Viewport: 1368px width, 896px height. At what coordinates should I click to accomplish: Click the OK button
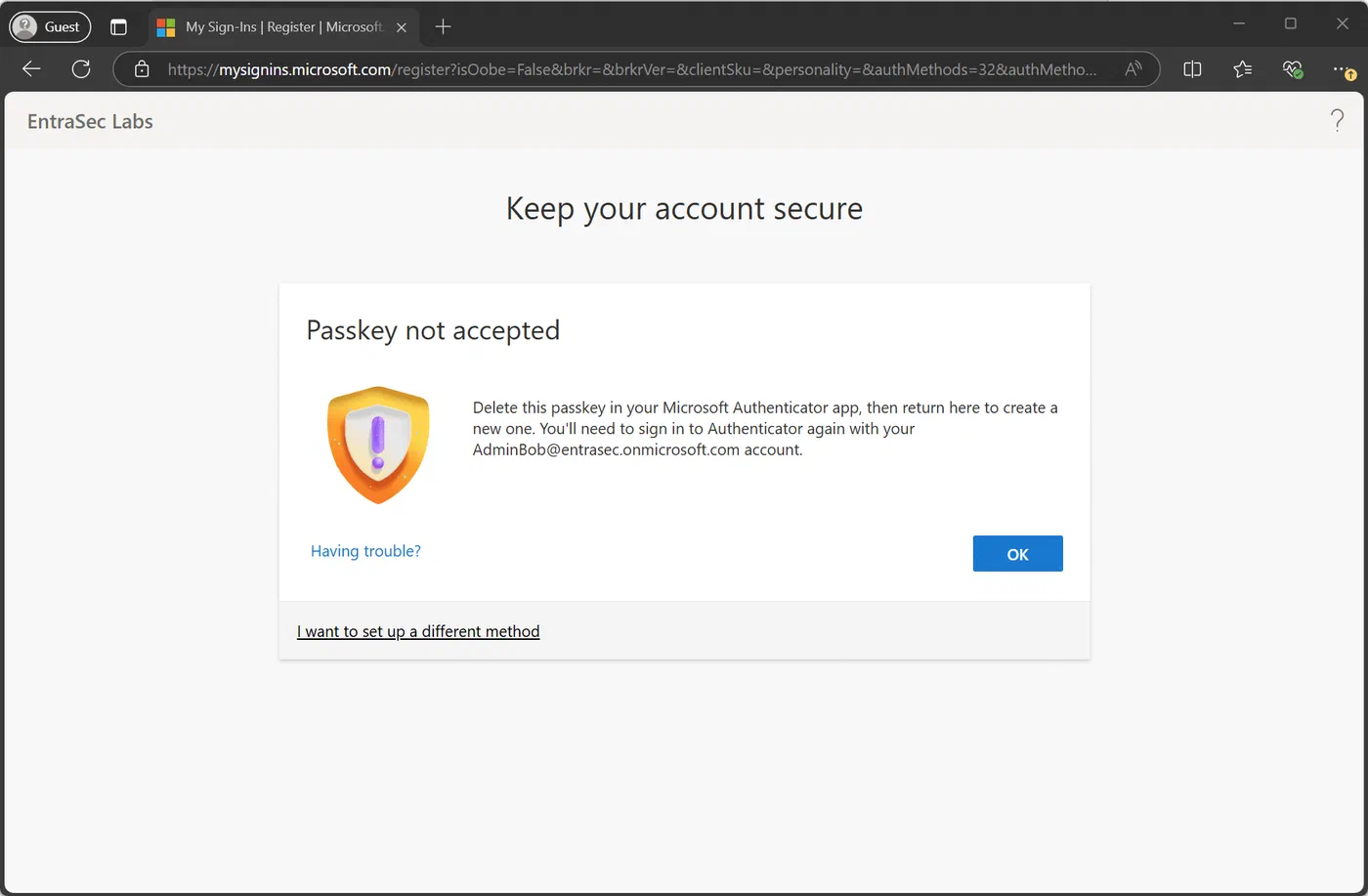point(1017,554)
